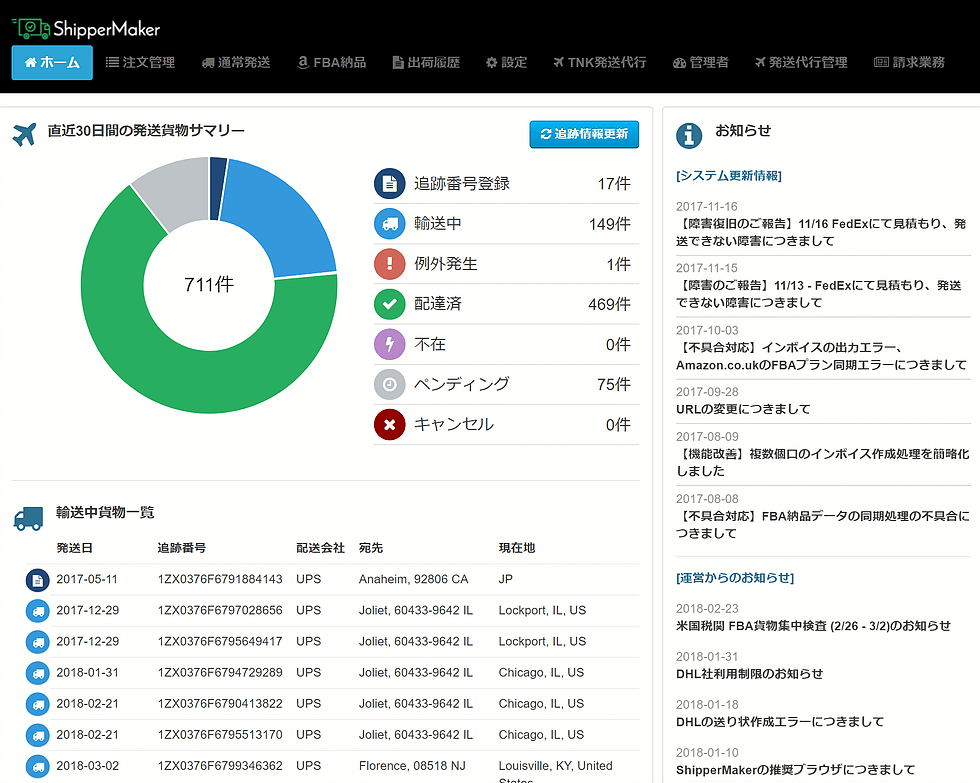Open 障害復旧のご報告 11/16 FedEx notice
Image resolution: width=980 pixels, height=783 pixels.
coord(821,232)
